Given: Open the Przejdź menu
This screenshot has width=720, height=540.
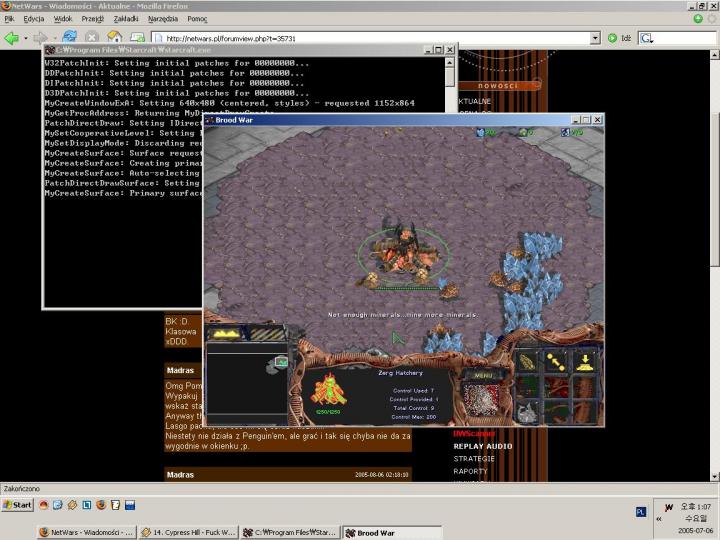Looking at the screenshot, I should coord(92,19).
